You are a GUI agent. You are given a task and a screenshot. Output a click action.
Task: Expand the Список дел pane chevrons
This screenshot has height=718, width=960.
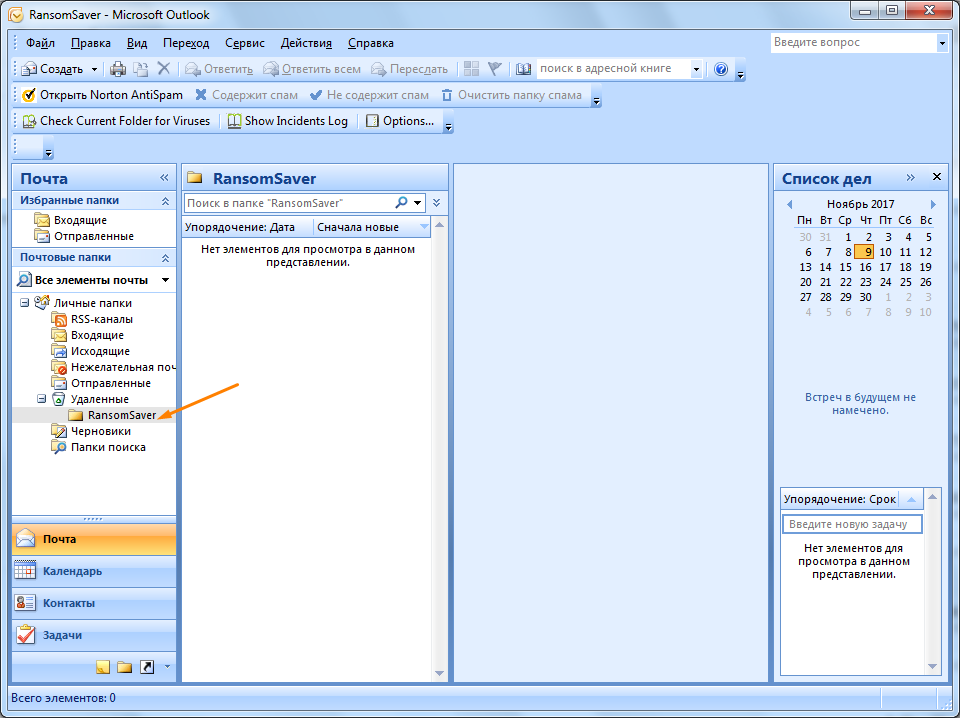(x=910, y=178)
